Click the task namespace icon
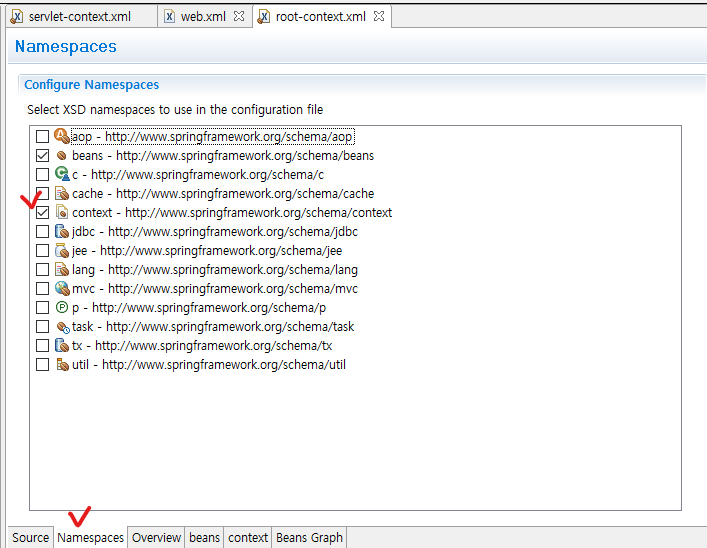 pyautogui.click(x=60, y=327)
